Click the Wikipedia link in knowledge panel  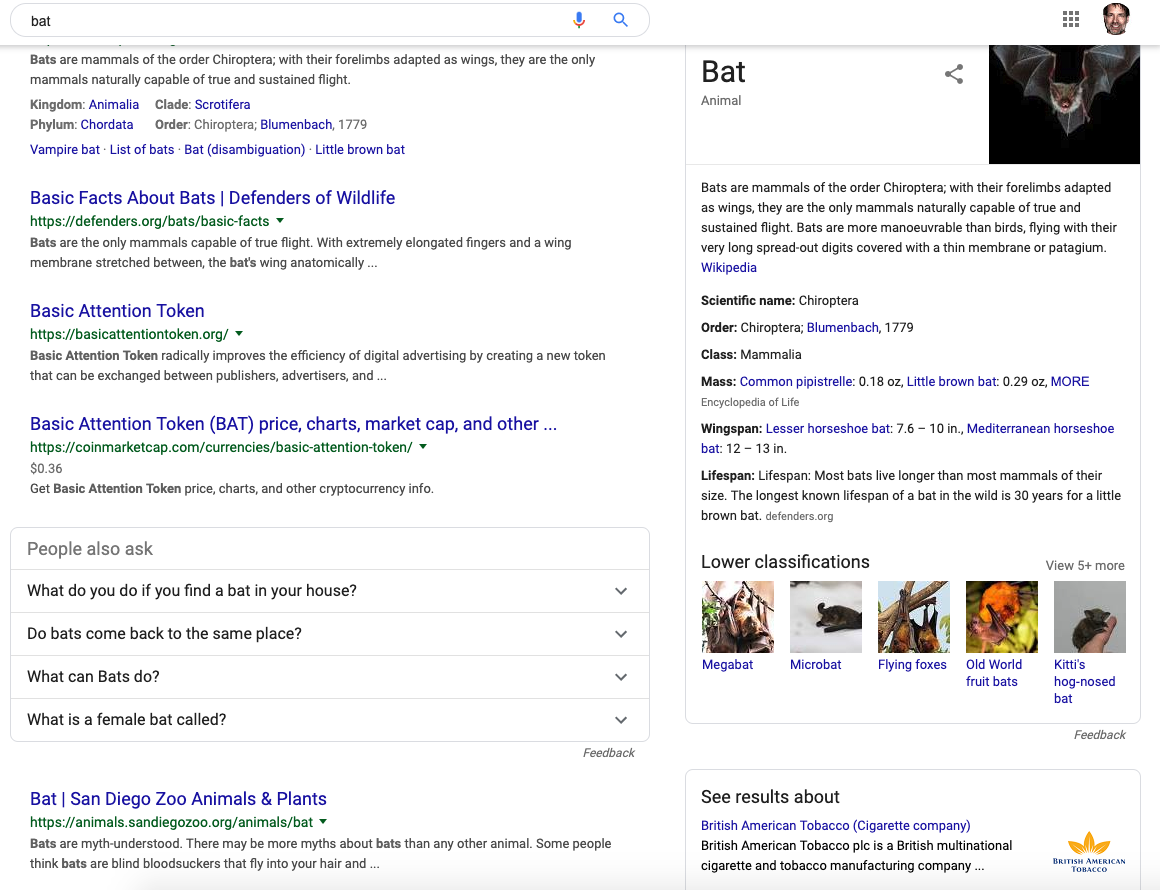coord(729,268)
